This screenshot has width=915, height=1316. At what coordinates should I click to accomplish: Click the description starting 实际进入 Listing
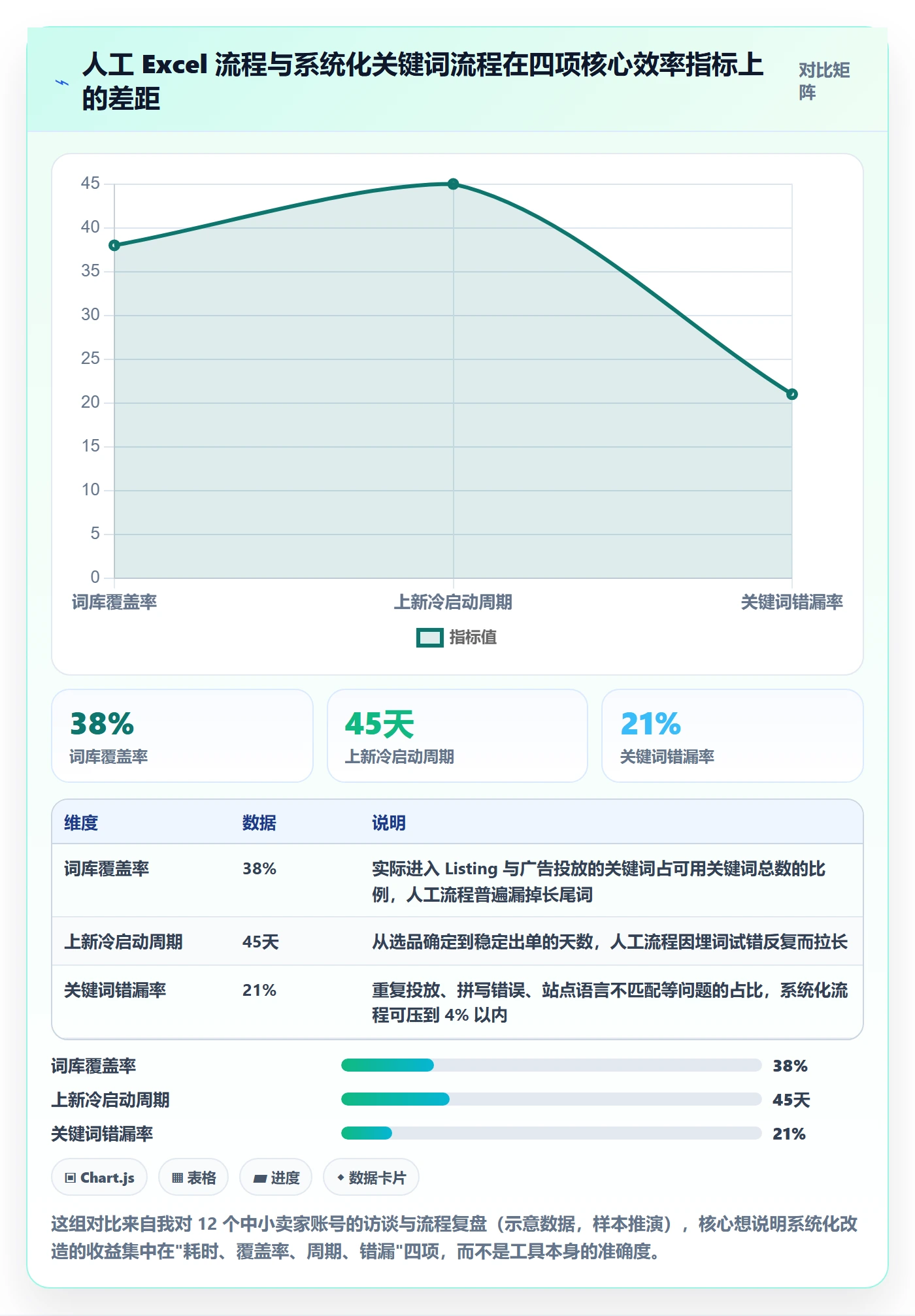(599, 881)
